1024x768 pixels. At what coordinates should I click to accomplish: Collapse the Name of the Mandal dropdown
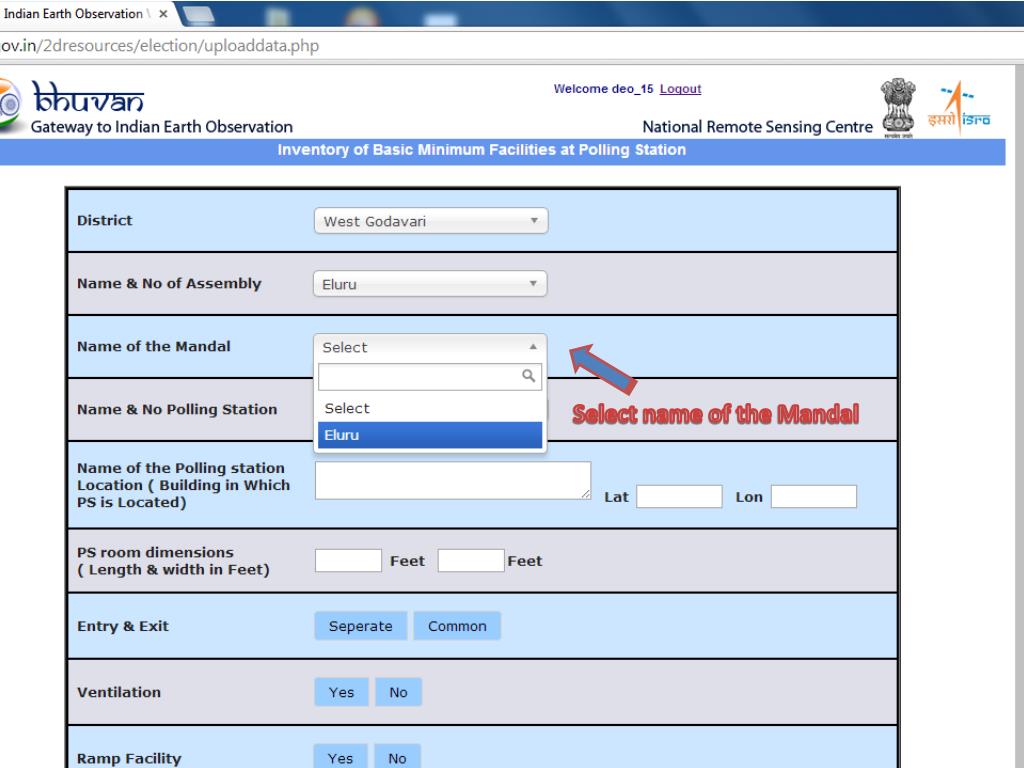[x=430, y=347]
